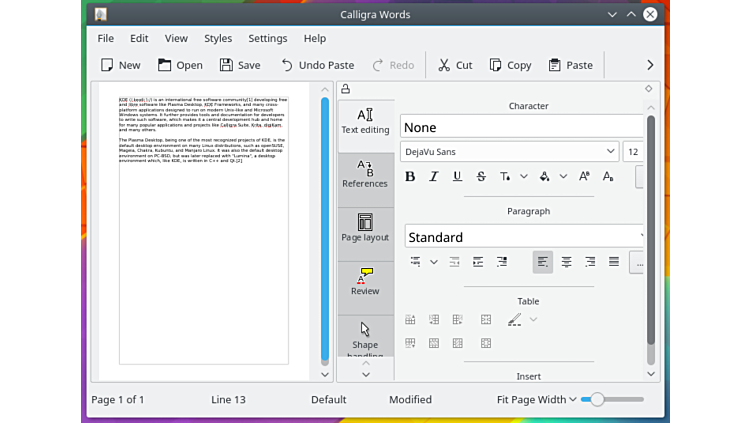The height and width of the screenshot is (423, 752).
Task: Open the Review tool
Action: (365, 283)
